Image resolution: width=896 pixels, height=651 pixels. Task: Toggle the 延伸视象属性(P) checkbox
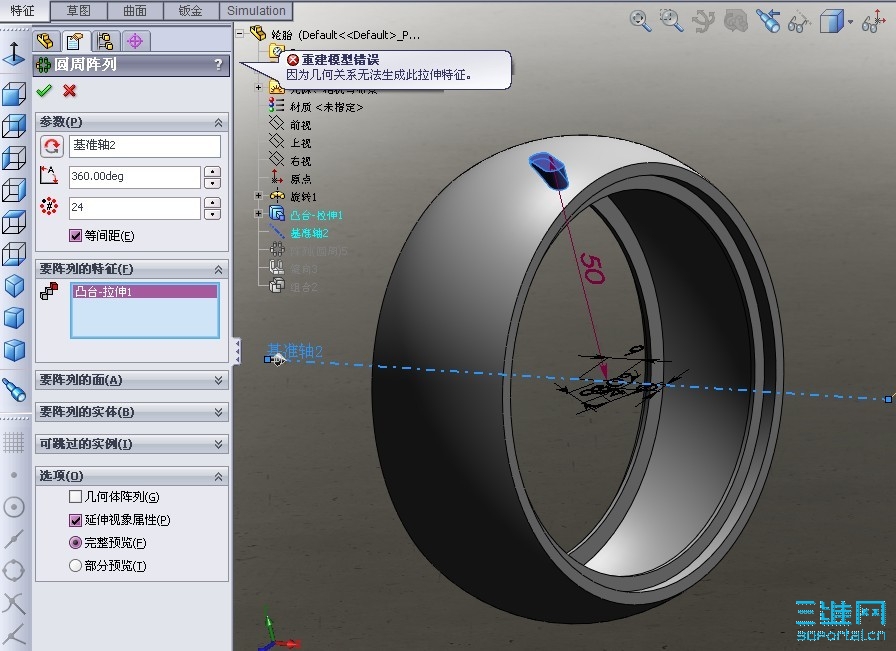(75, 520)
